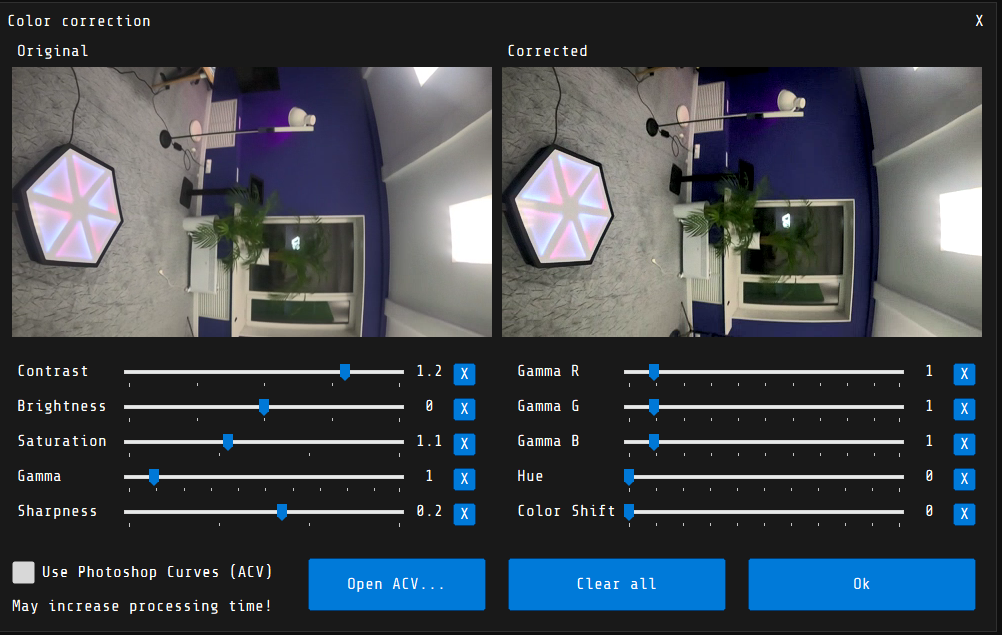
Task: Click the Corrected preview image
Action: [741, 202]
